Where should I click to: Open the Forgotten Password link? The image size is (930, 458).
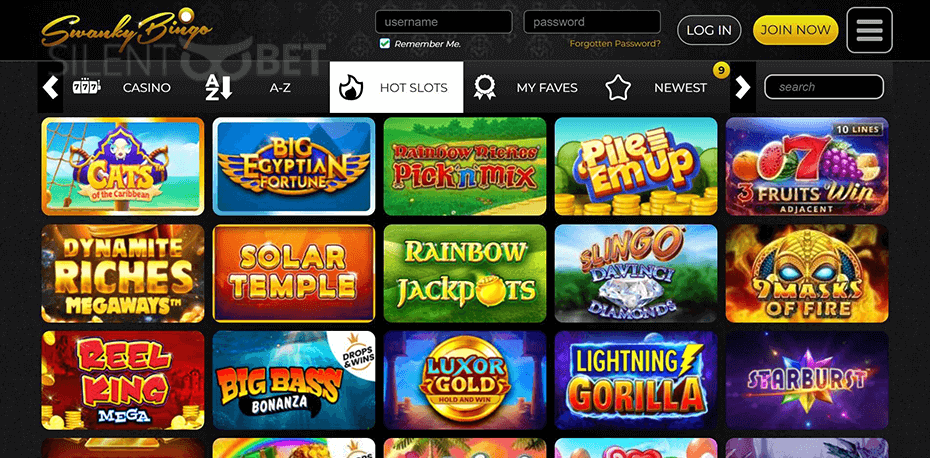click(x=615, y=43)
